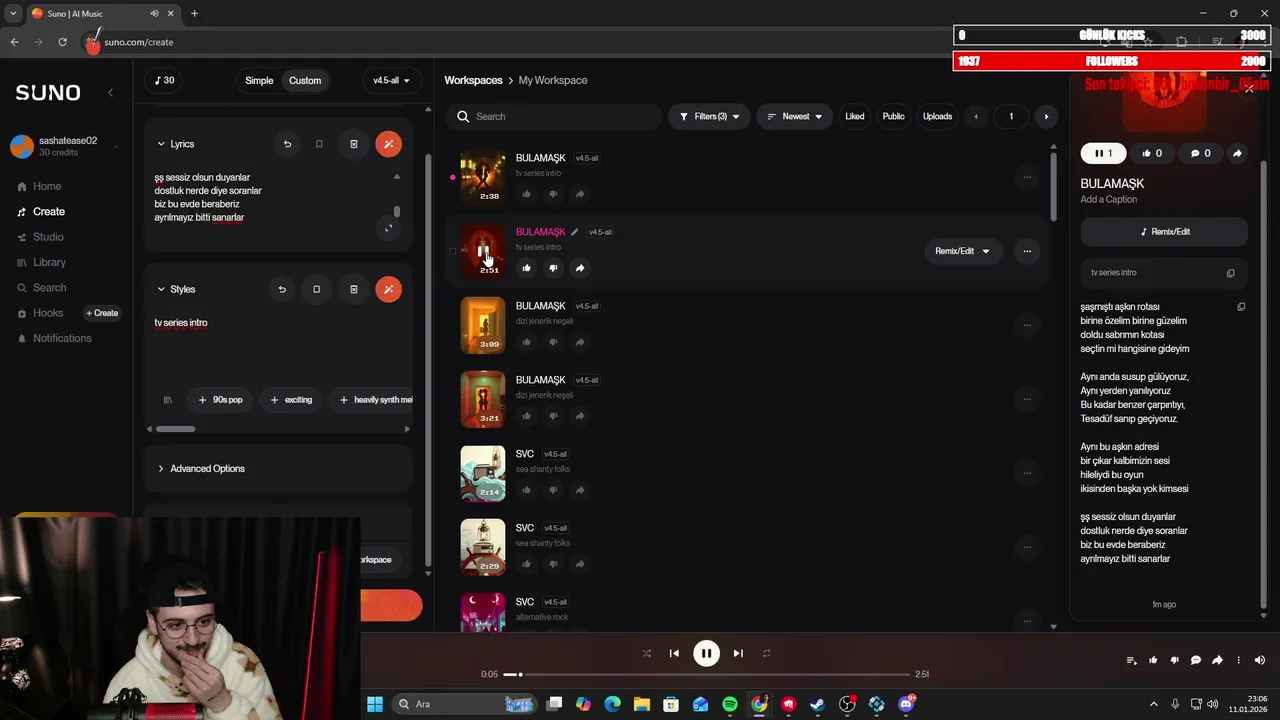Generate lyrics with the orange magic wand

(388, 144)
